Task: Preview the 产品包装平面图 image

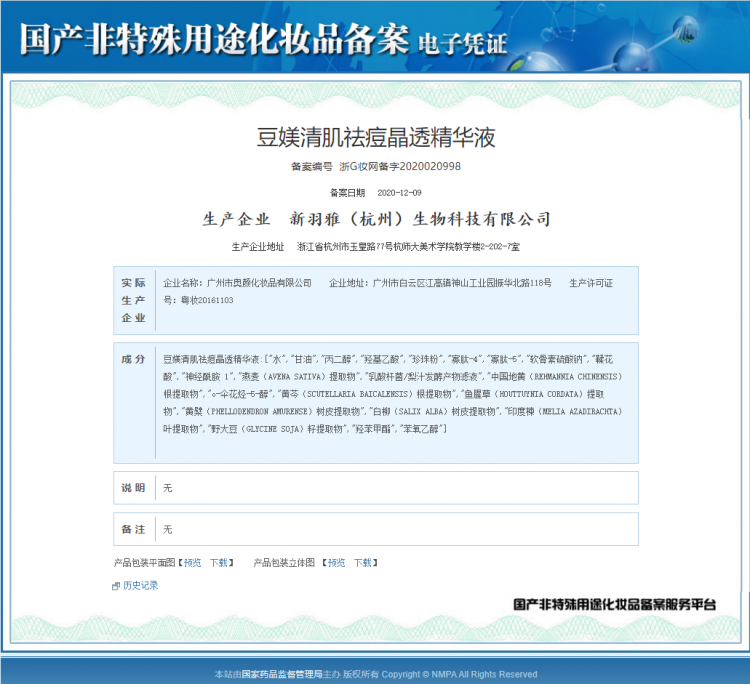Action: tap(192, 563)
